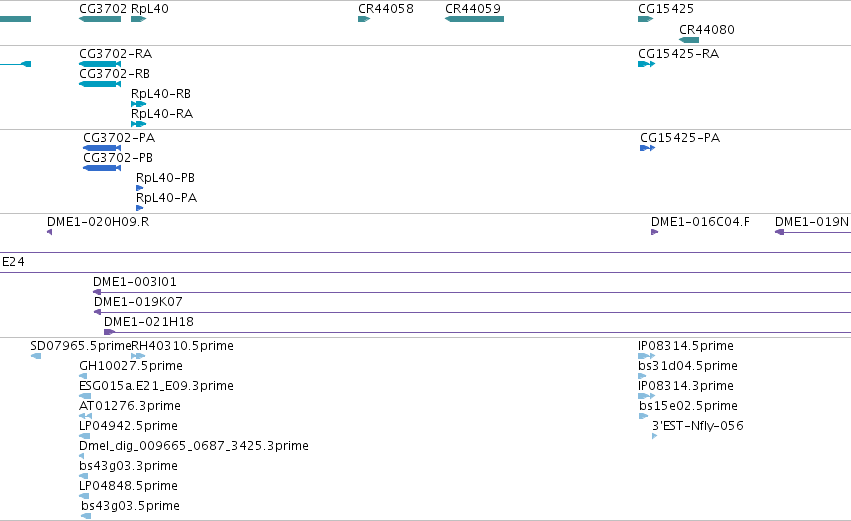This screenshot has height=521, width=851.
Task: Open the RpL40-RB transcript label
Action: tap(161, 94)
